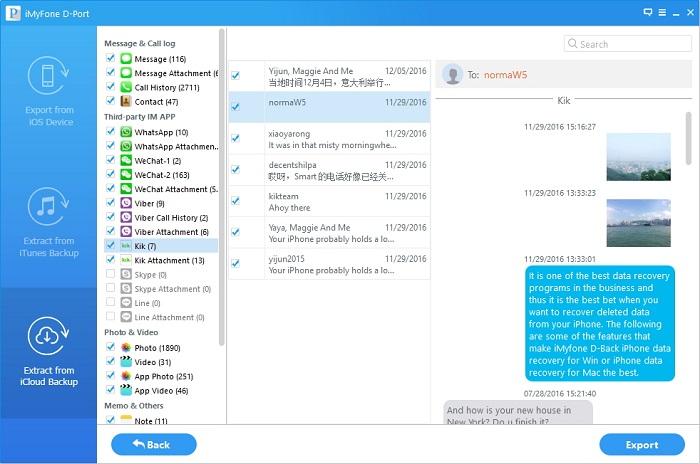Open the Yaya, Maggie And Me conversation

point(329,233)
